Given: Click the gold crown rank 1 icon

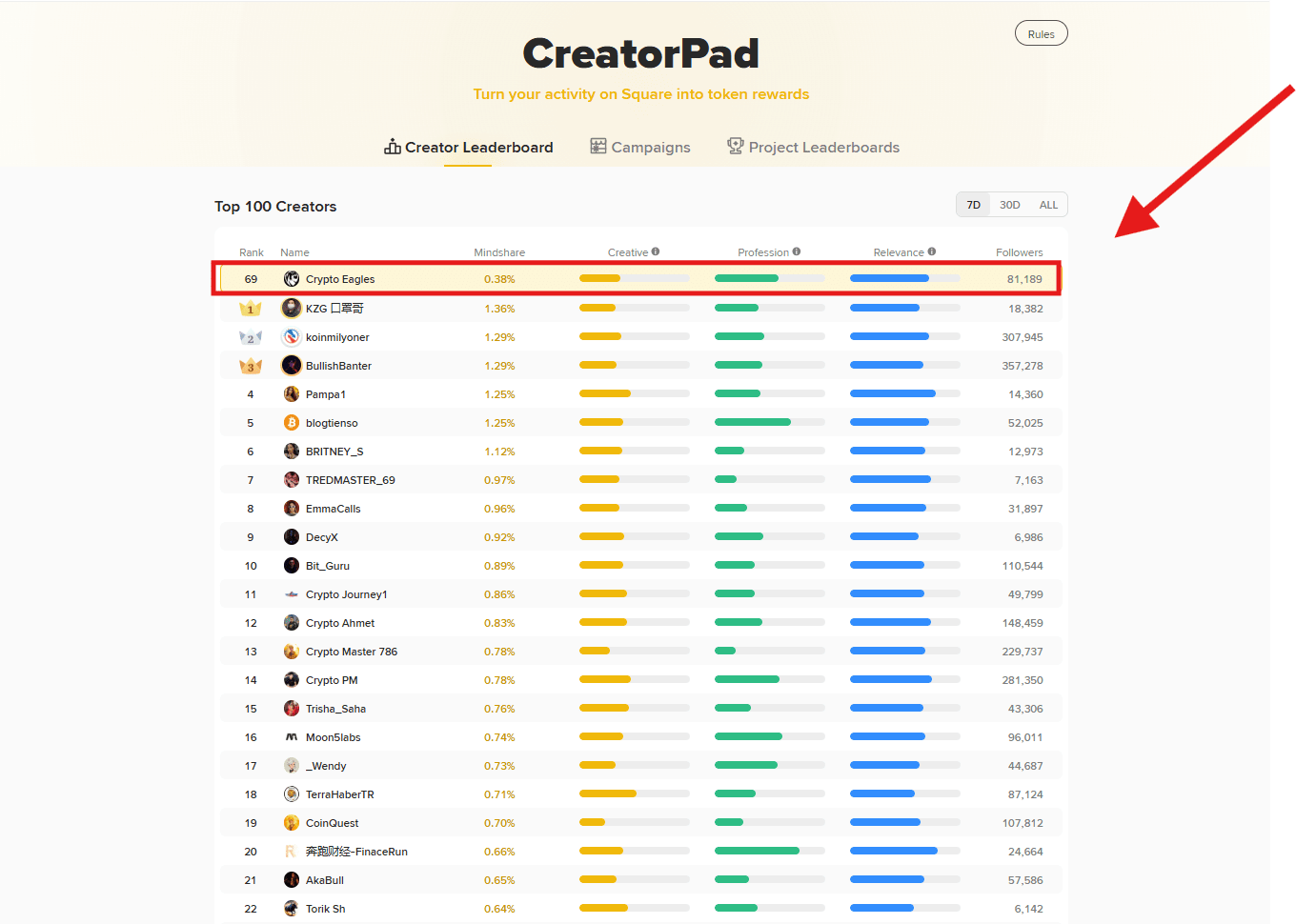Looking at the screenshot, I should click(x=251, y=309).
